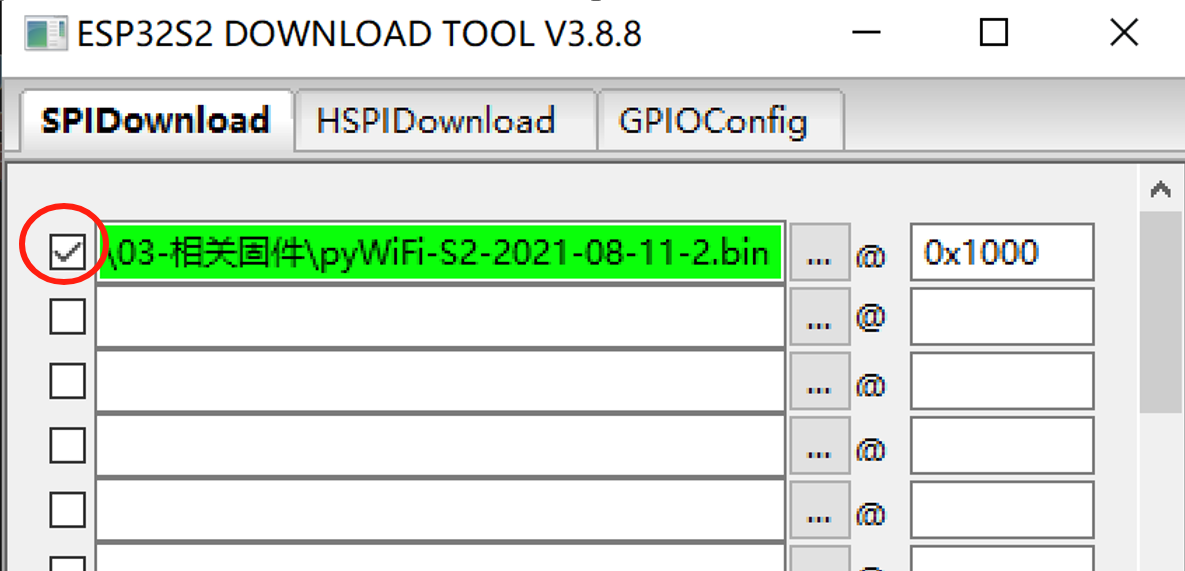The width and height of the screenshot is (1185, 571).
Task: Enable the second firmware row checkbox
Action: tap(67, 316)
